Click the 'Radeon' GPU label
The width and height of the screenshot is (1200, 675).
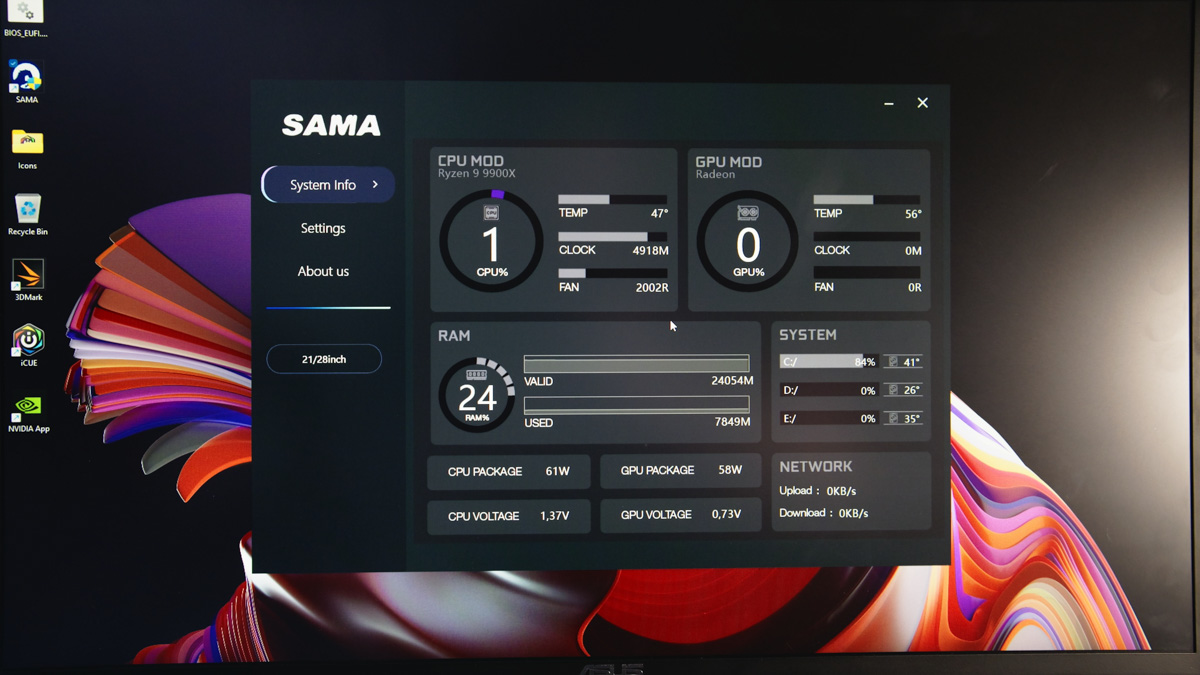click(716, 175)
